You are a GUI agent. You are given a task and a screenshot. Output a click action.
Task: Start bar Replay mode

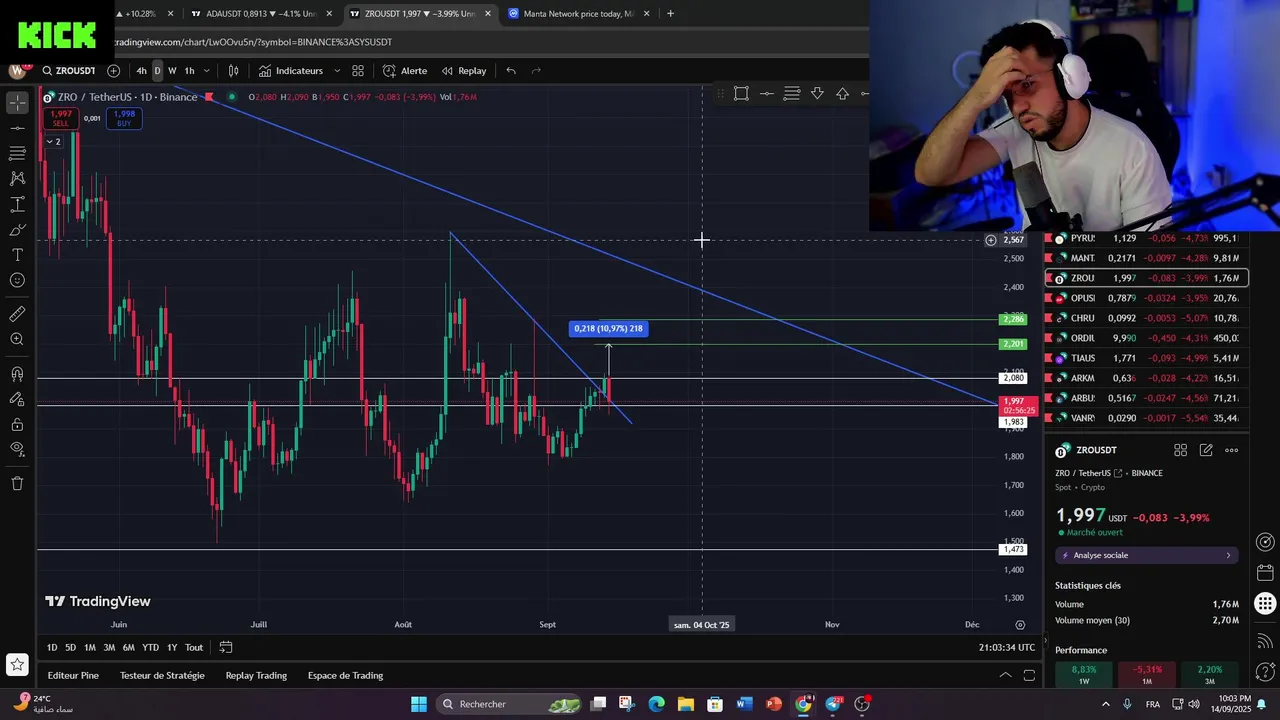pyautogui.click(x=464, y=71)
